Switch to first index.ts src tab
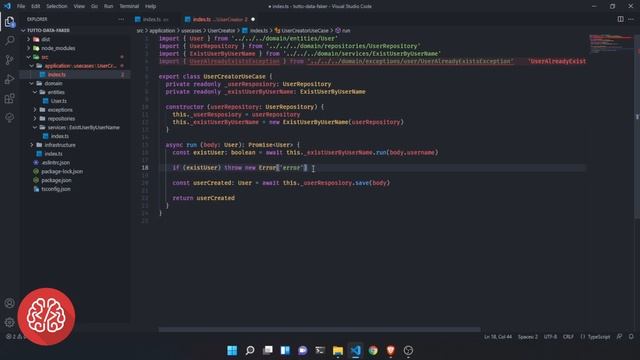The image size is (640, 360). 155,19
